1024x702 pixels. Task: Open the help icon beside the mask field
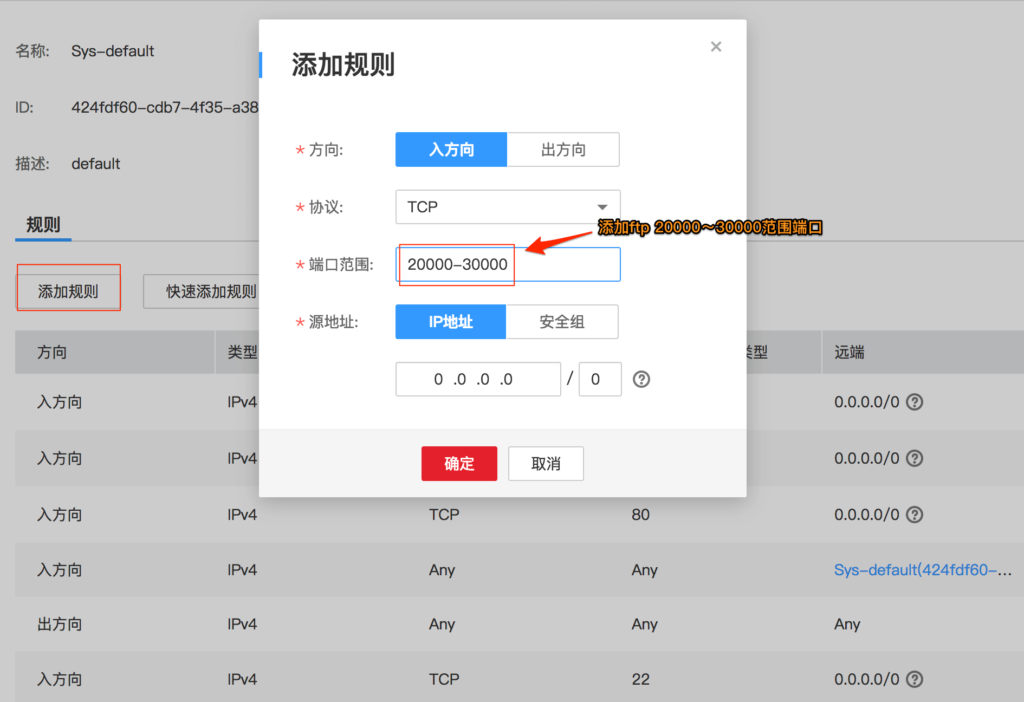(641, 379)
